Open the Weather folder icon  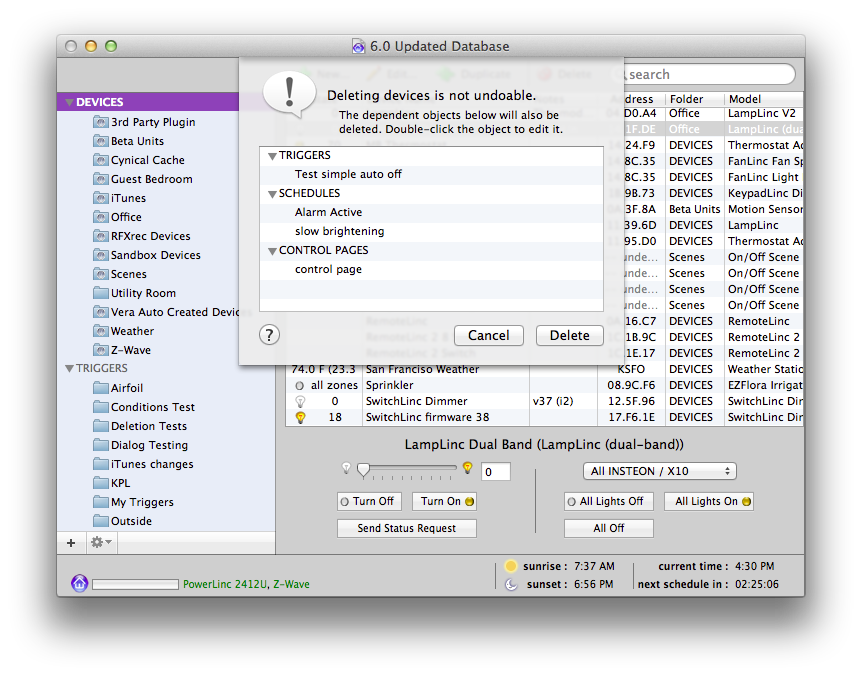point(101,331)
